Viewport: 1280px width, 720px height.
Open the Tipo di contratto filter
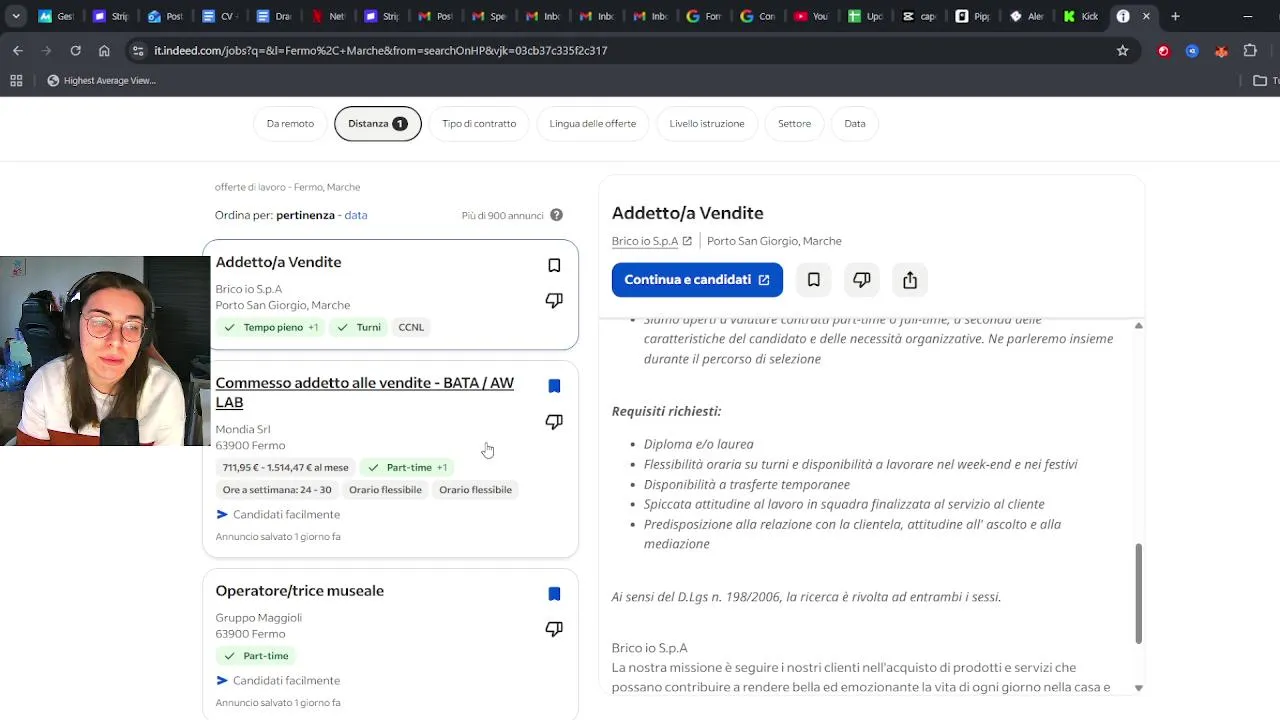point(479,124)
